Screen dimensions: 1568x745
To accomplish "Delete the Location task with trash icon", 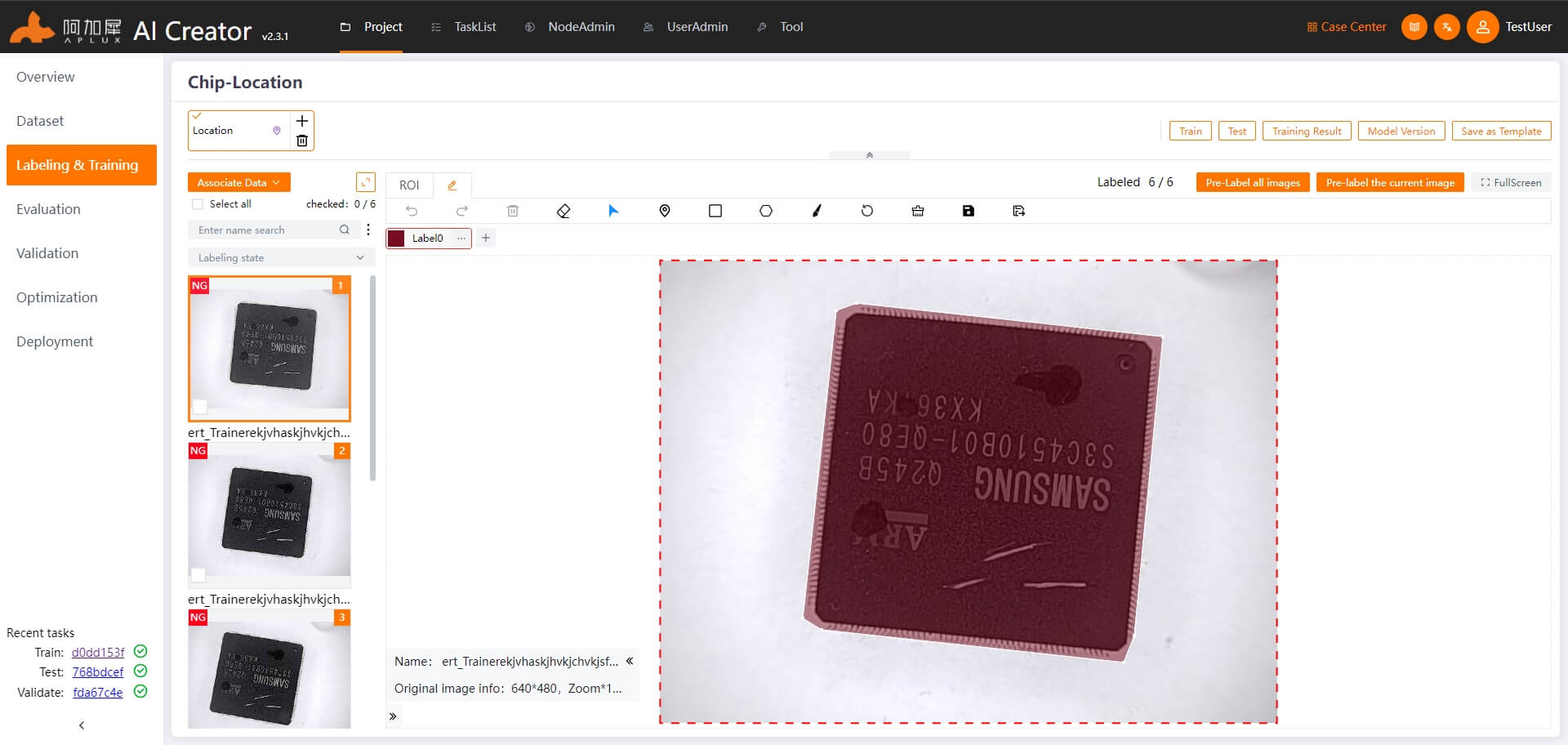I will click(302, 141).
